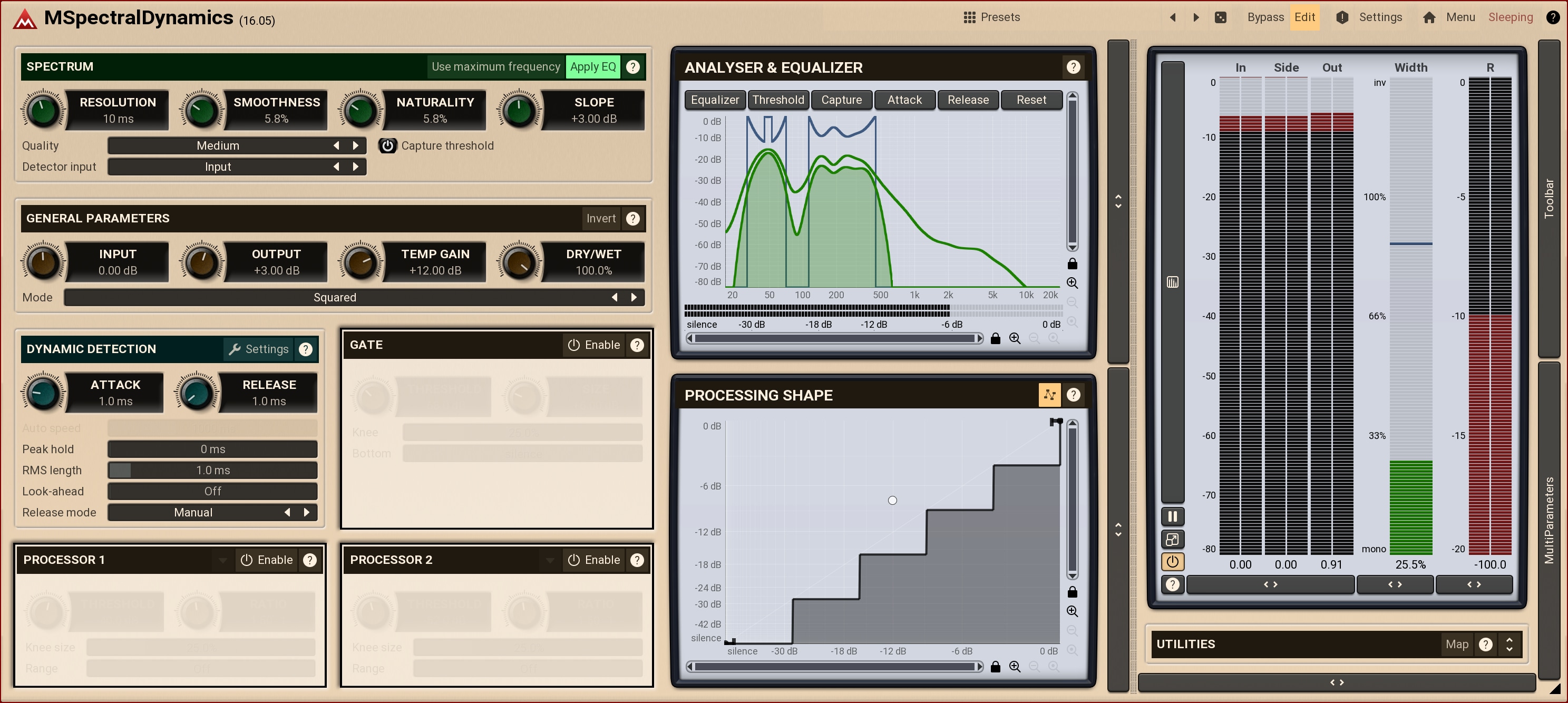Click the Map button in Utilities
Screen dimensions: 1568x703
pyautogui.click(x=1457, y=644)
